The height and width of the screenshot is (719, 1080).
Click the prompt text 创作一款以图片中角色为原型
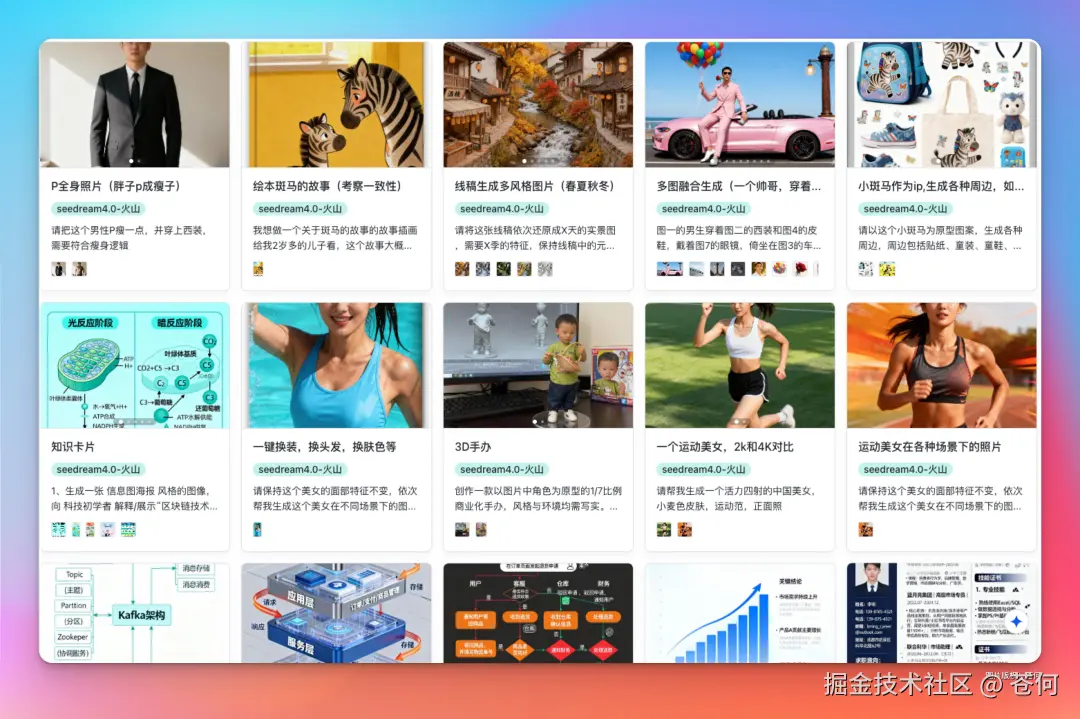pos(538,499)
